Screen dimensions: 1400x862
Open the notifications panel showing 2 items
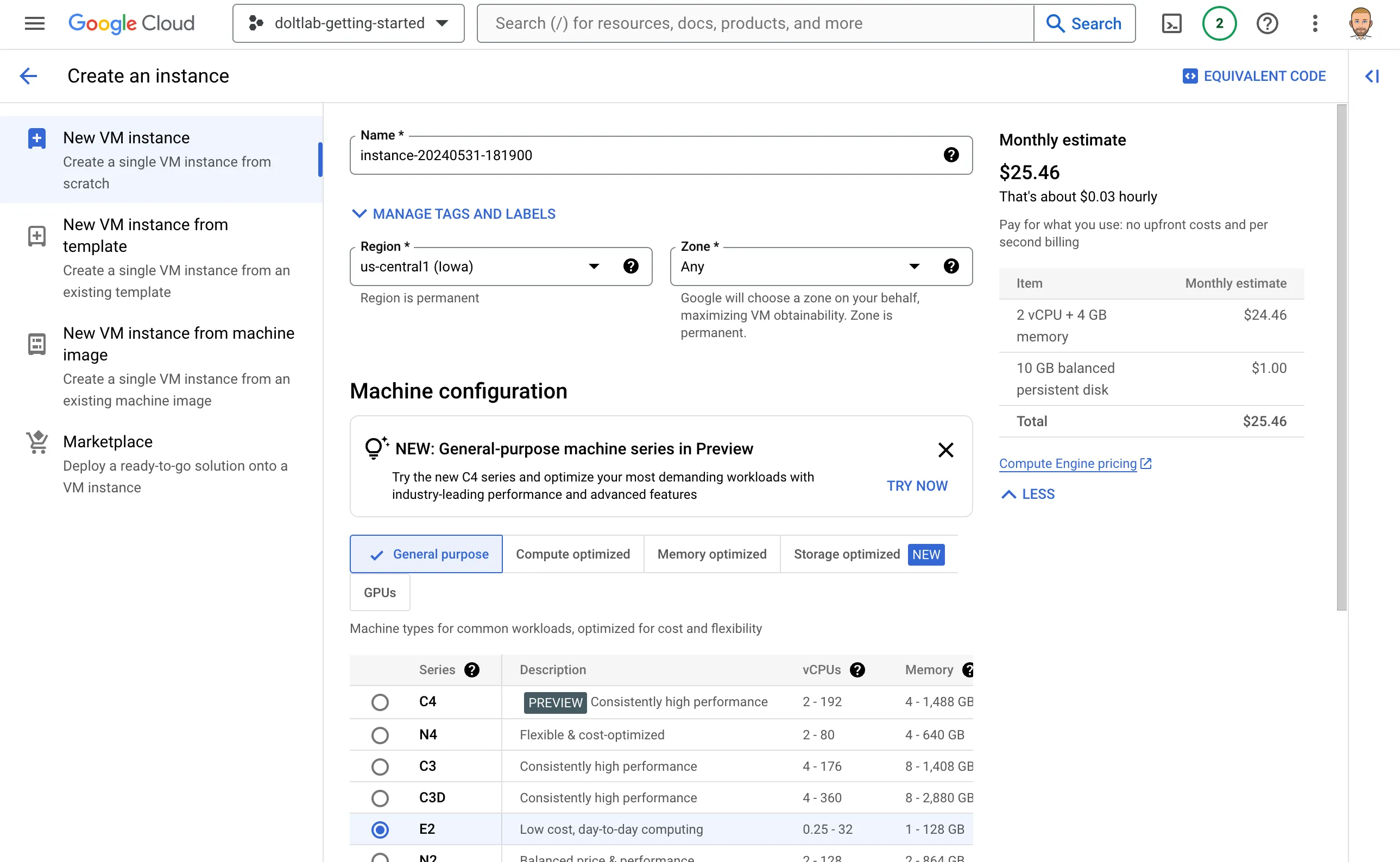(x=1219, y=23)
